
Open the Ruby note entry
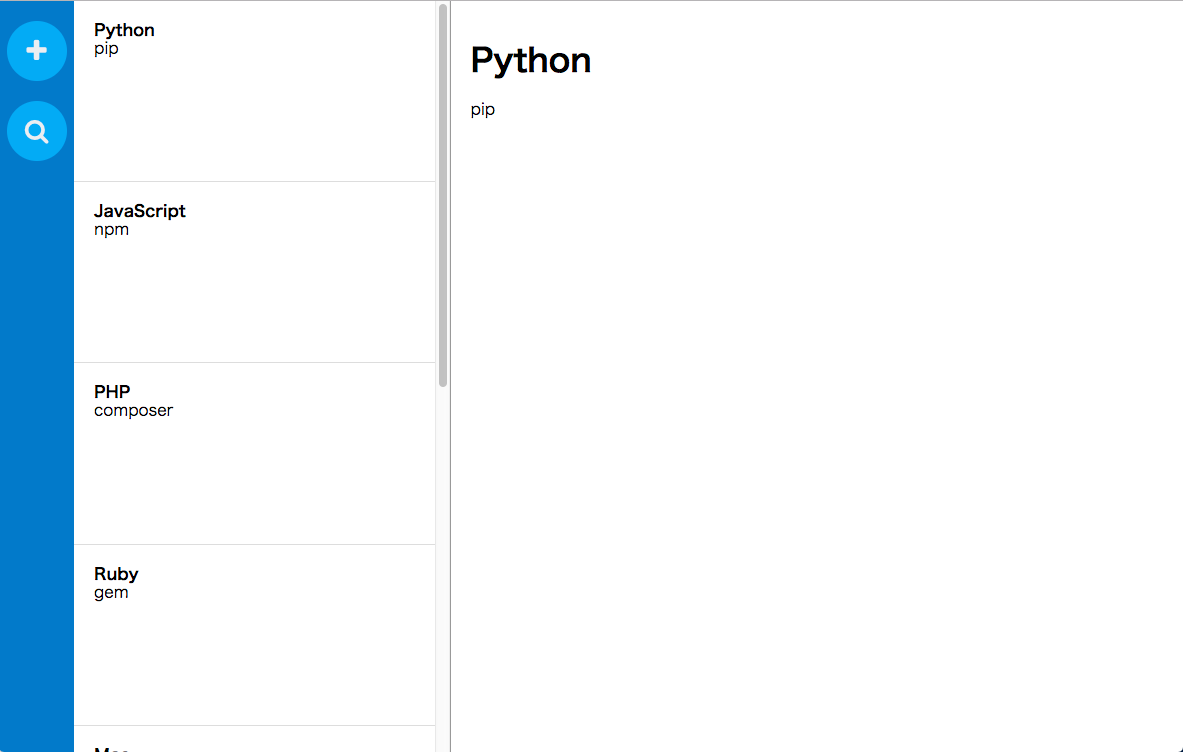click(254, 635)
